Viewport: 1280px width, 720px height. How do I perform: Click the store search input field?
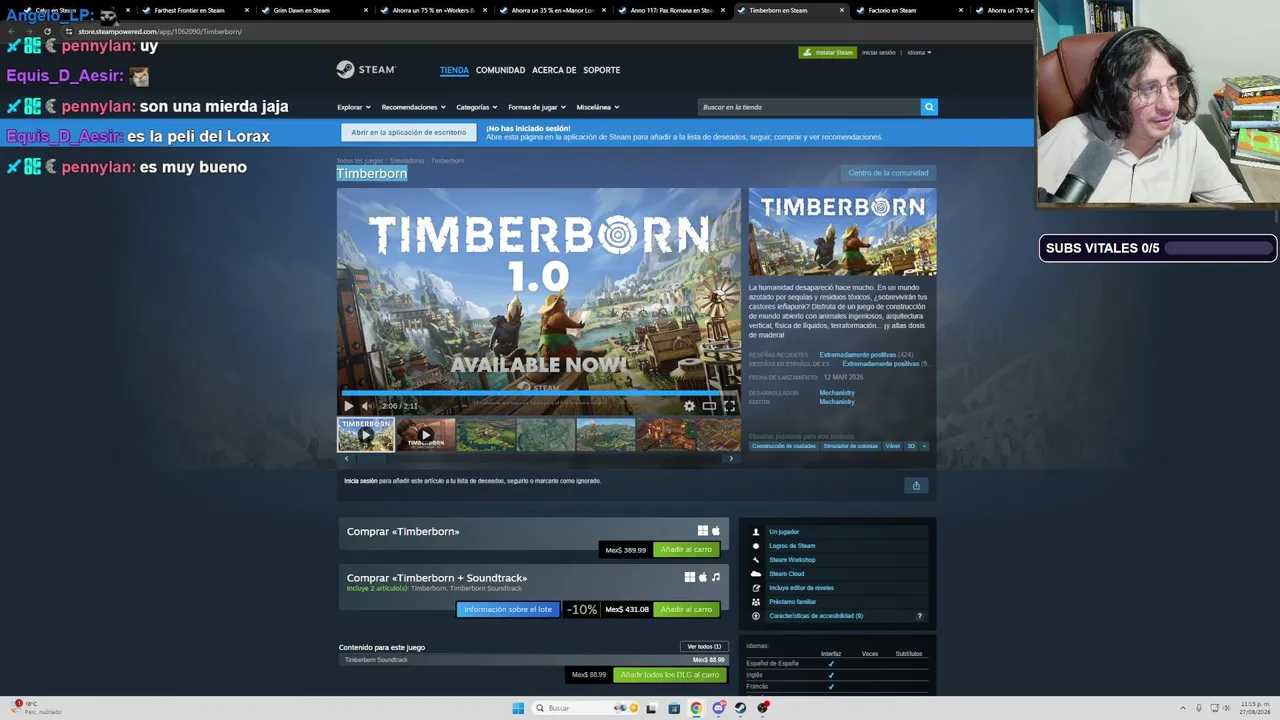[x=809, y=107]
